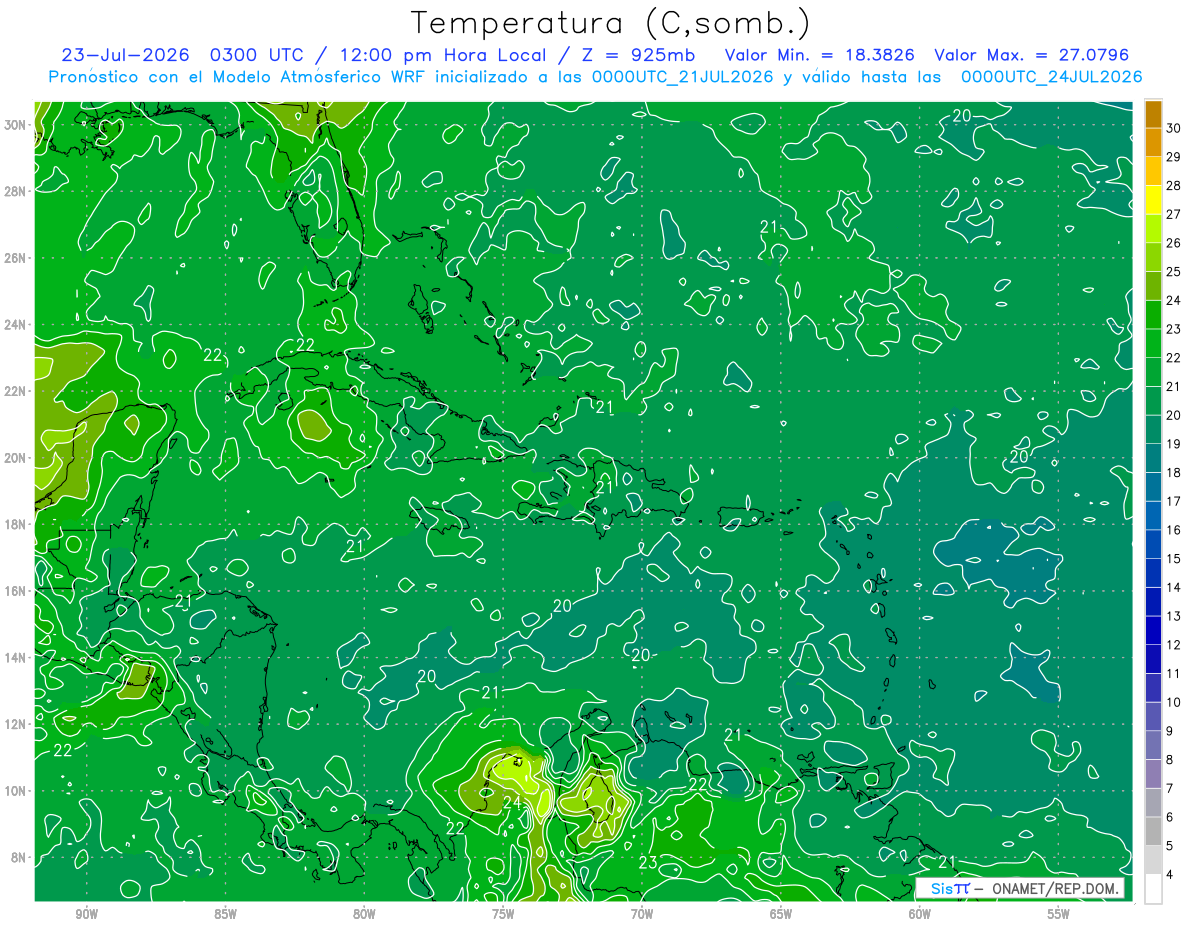Select the pressure level "Z = 925mb"
Image resolution: width=1200 pixels, height=927 pixels.
(x=637, y=55)
